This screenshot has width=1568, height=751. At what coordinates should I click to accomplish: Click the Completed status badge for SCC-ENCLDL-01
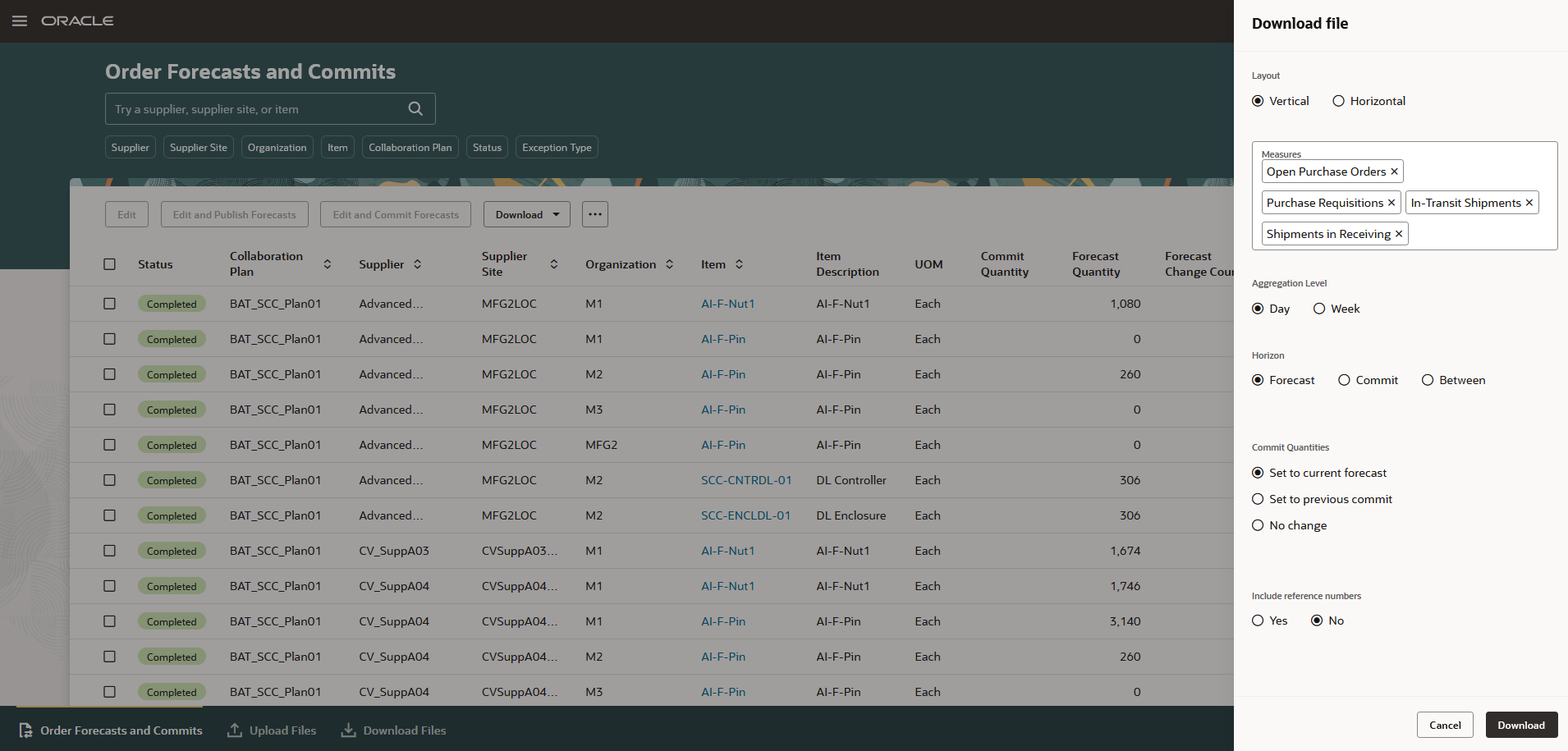[x=172, y=515]
